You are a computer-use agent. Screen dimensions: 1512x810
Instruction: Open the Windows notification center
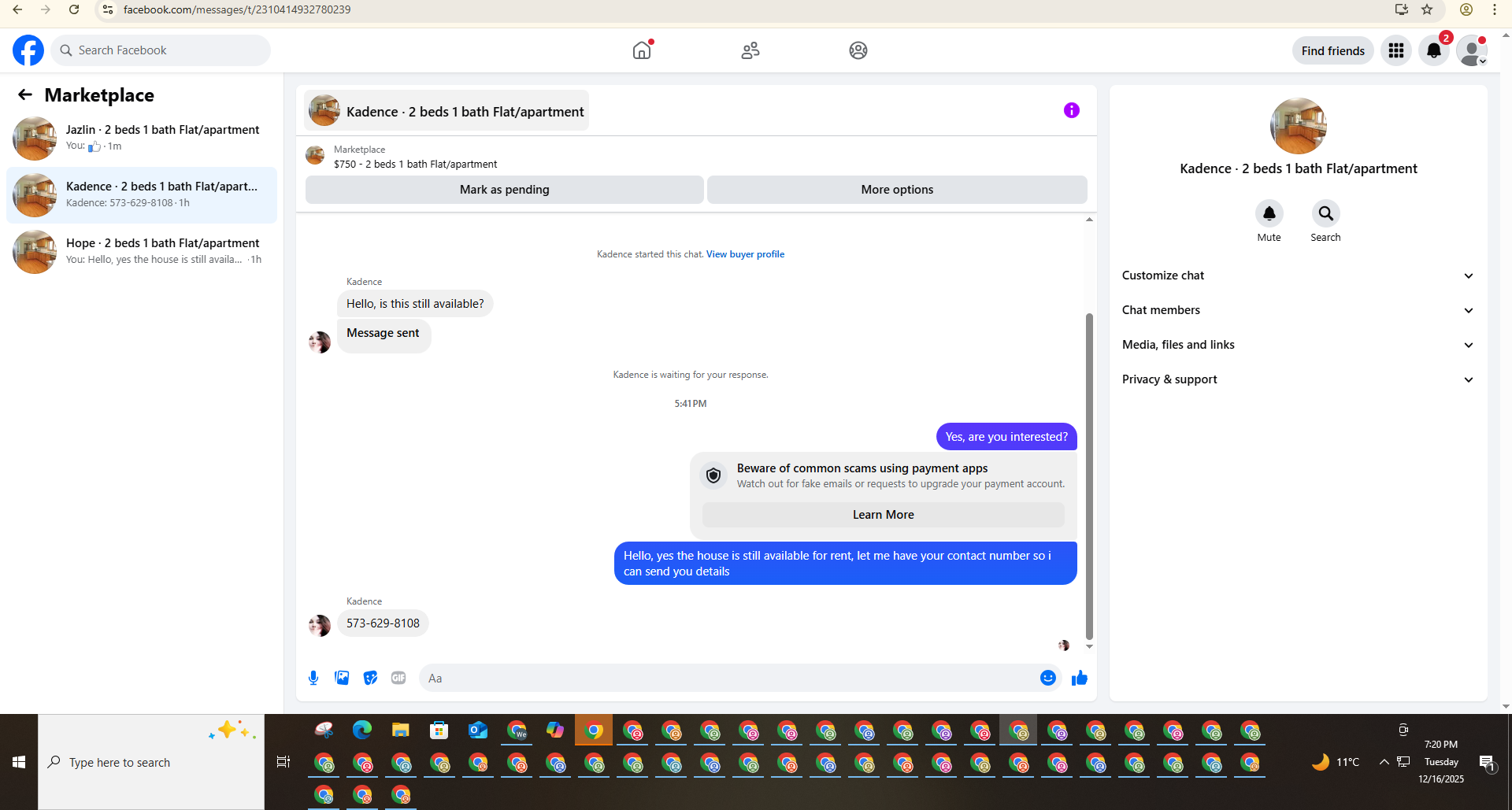[1487, 762]
